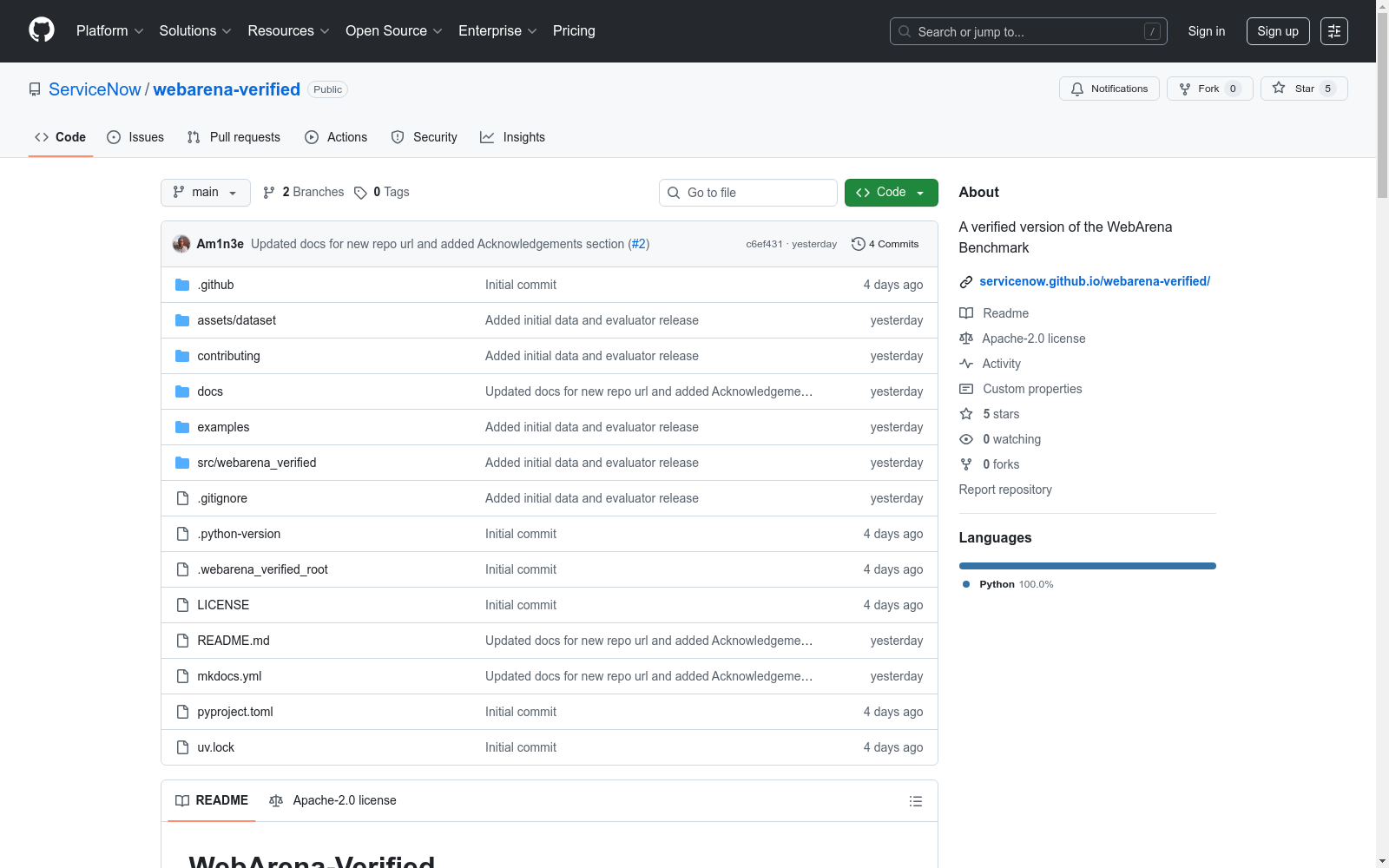Screen dimensions: 1389x868
Task: Open the .python-version file
Action: [x=239, y=534]
